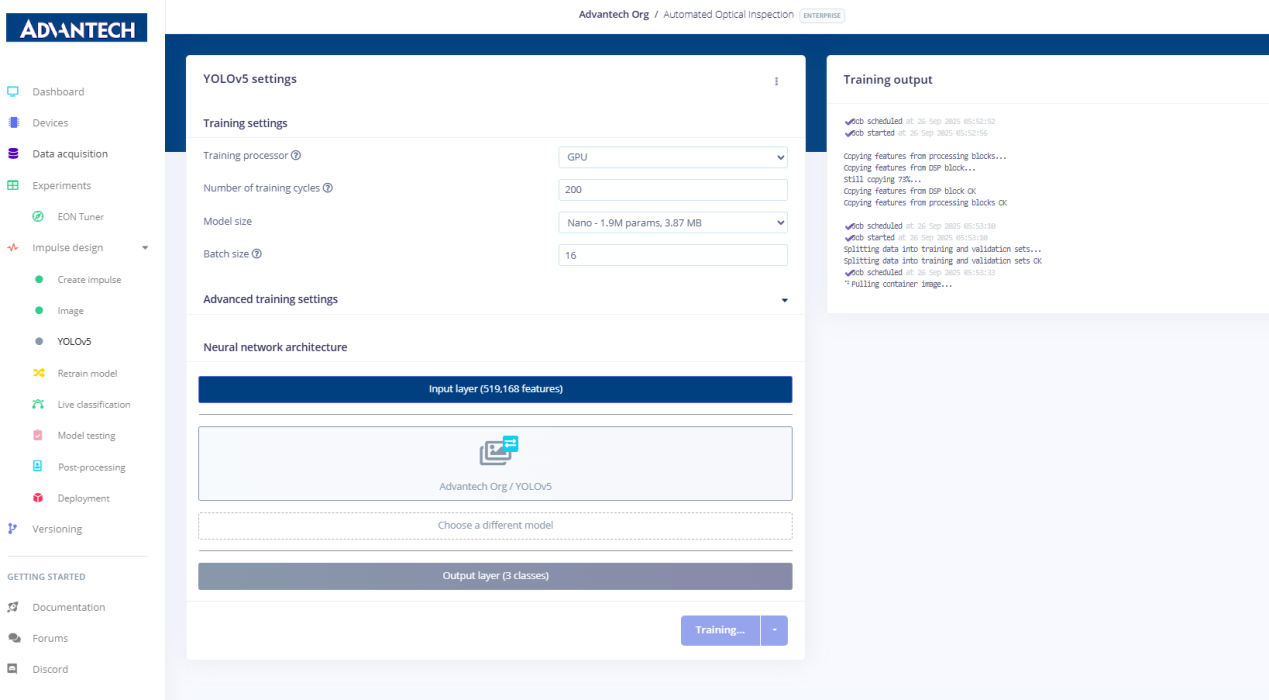
Task: Open Dashboard in the sidebar
Action: pos(58,91)
